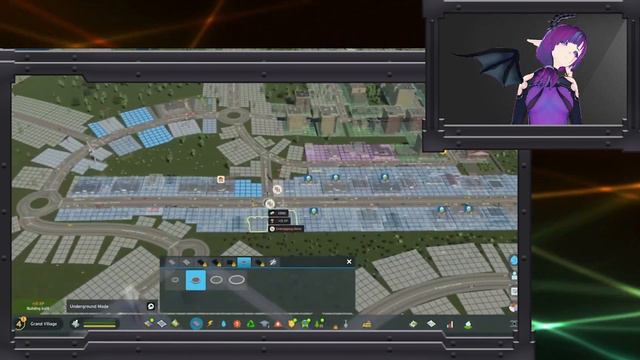Switch to the second road category tab

(187, 262)
